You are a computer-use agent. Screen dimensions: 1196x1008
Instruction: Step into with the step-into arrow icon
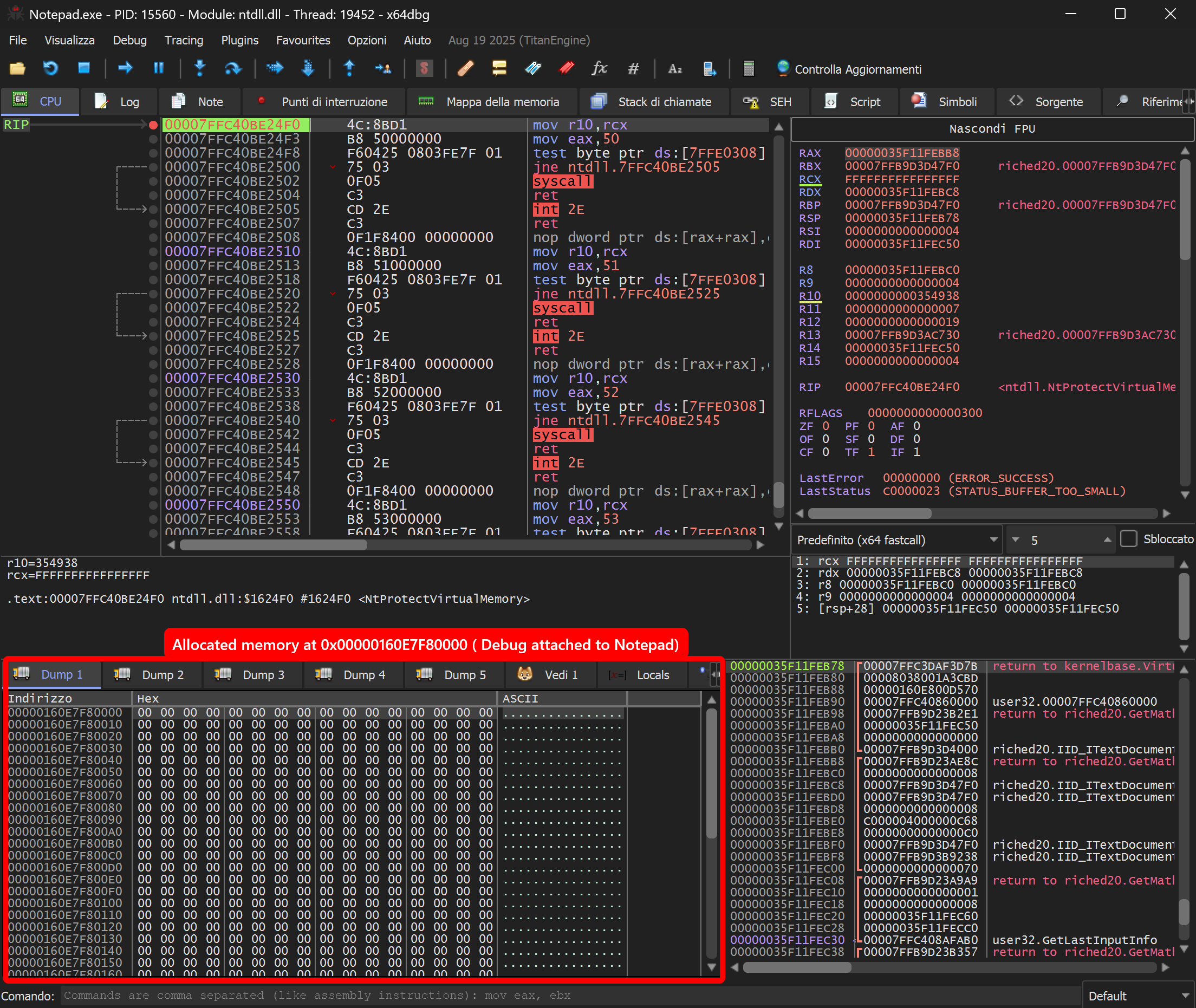[x=199, y=69]
